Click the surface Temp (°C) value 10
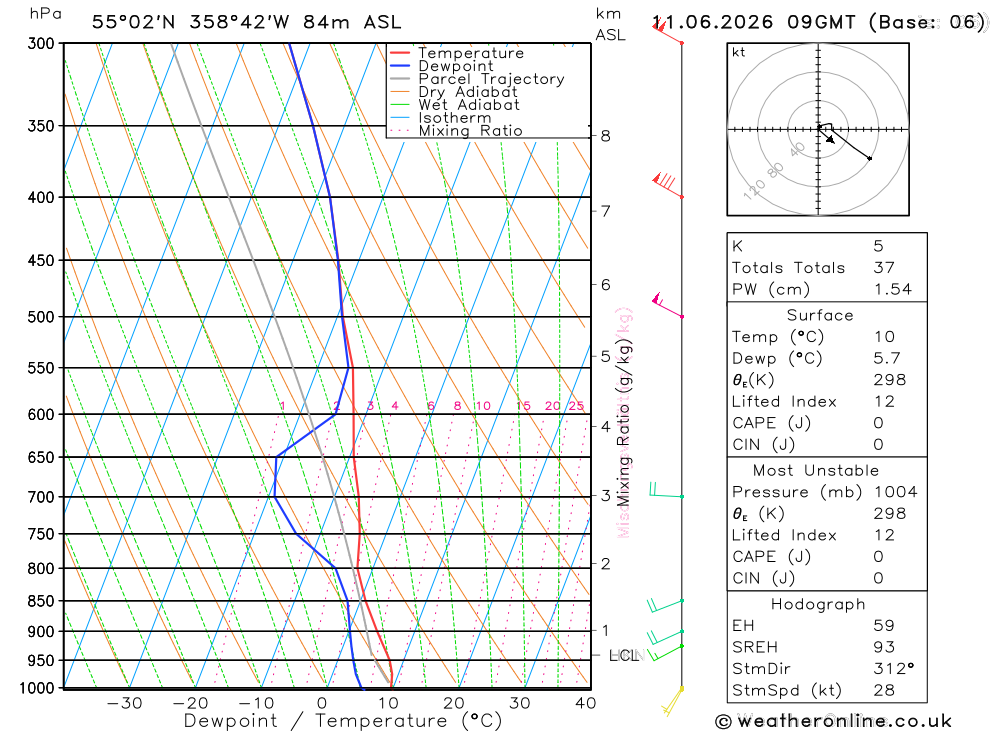The width and height of the screenshot is (1000, 733). pos(885,337)
